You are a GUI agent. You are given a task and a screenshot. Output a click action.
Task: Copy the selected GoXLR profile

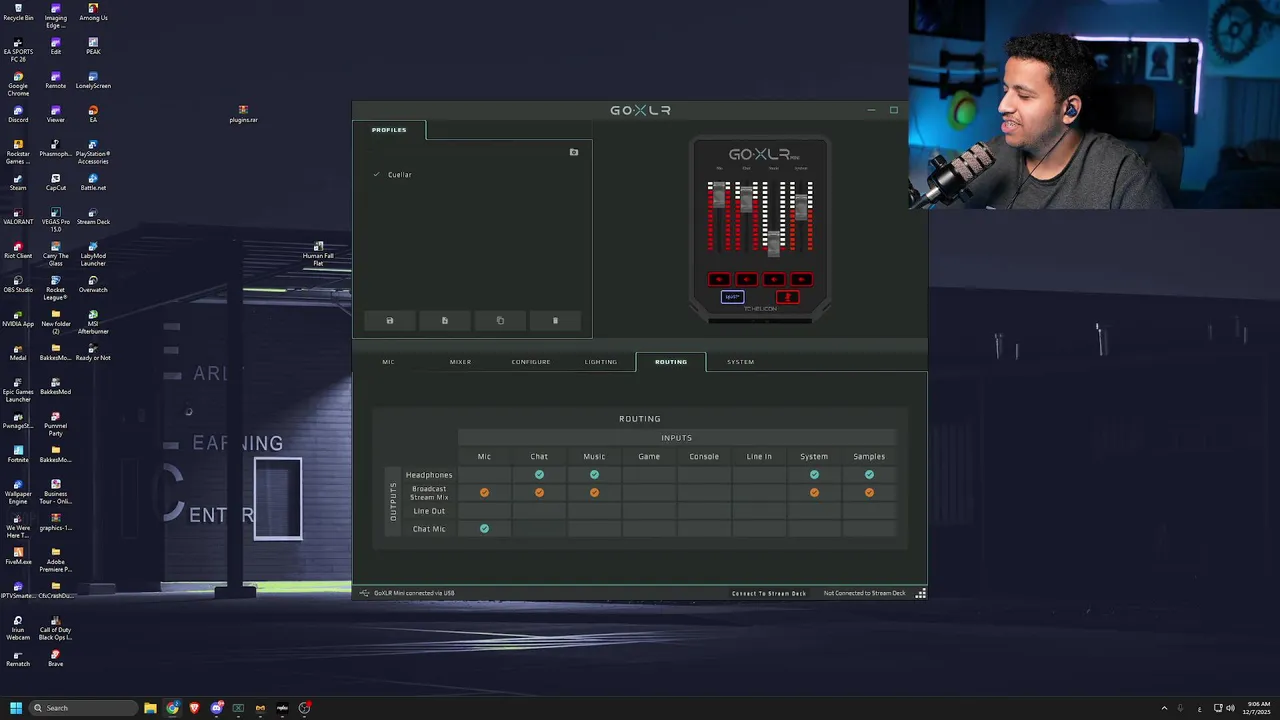point(500,320)
